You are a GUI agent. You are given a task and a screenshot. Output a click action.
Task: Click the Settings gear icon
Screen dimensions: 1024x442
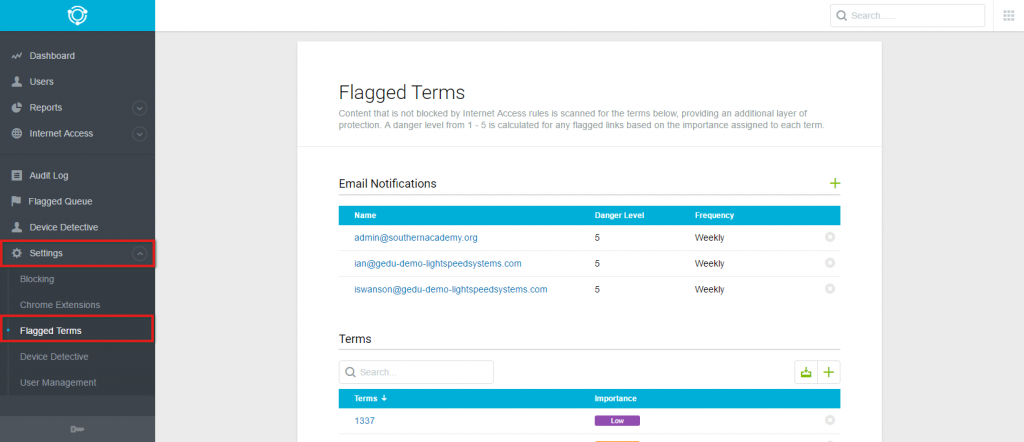pyautogui.click(x=17, y=253)
